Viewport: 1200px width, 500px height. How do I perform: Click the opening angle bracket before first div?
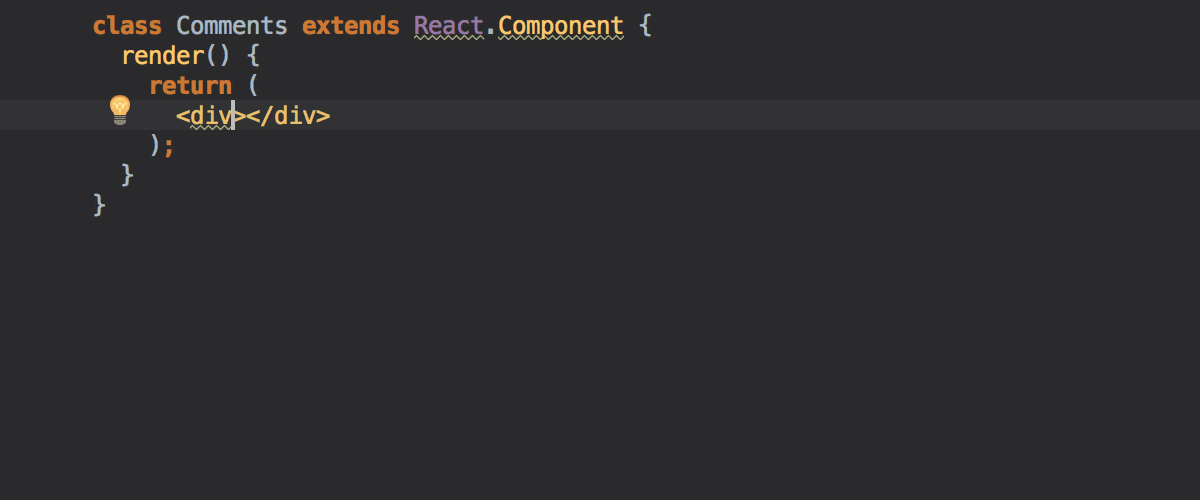click(x=183, y=116)
